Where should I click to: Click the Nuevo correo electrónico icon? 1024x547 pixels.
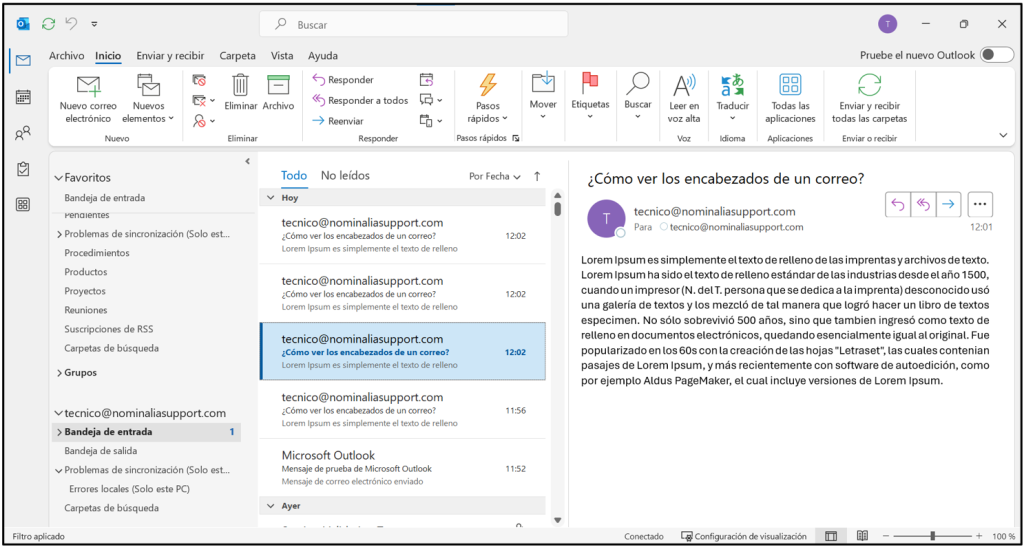click(89, 86)
